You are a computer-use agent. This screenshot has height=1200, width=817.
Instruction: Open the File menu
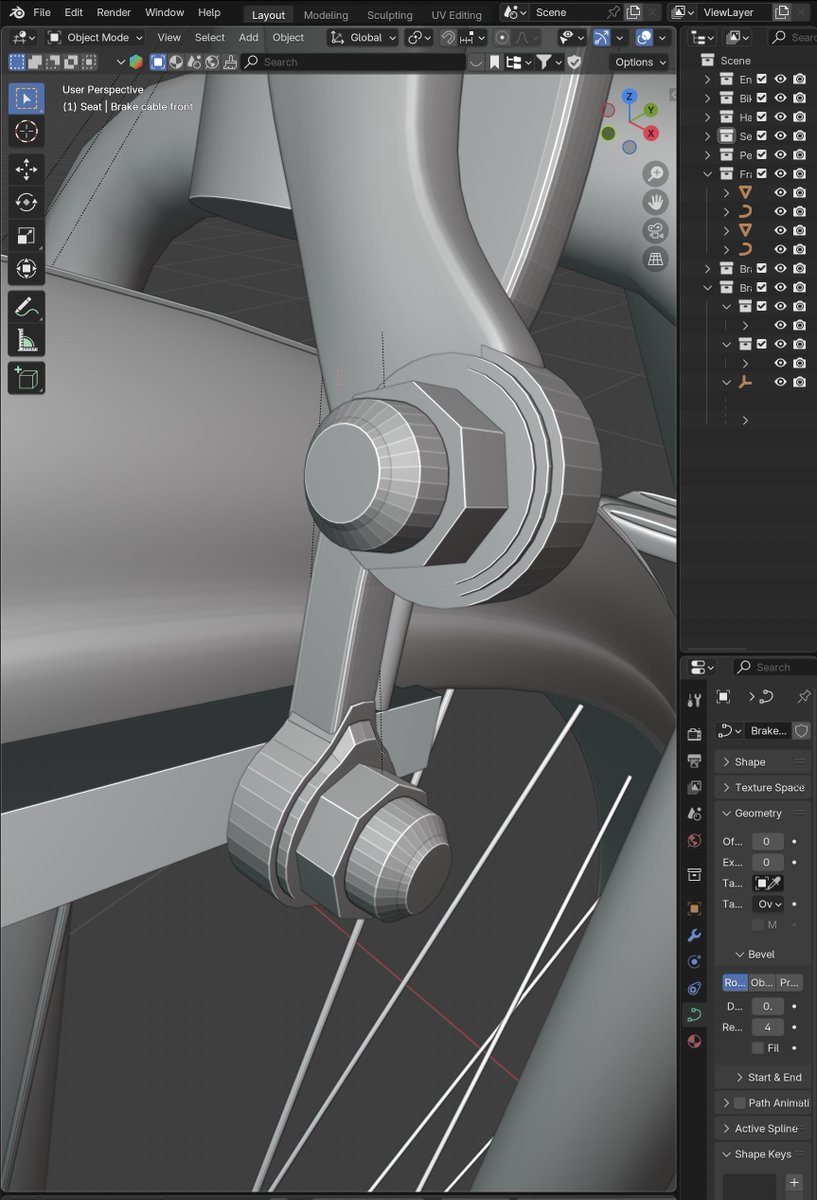click(42, 12)
